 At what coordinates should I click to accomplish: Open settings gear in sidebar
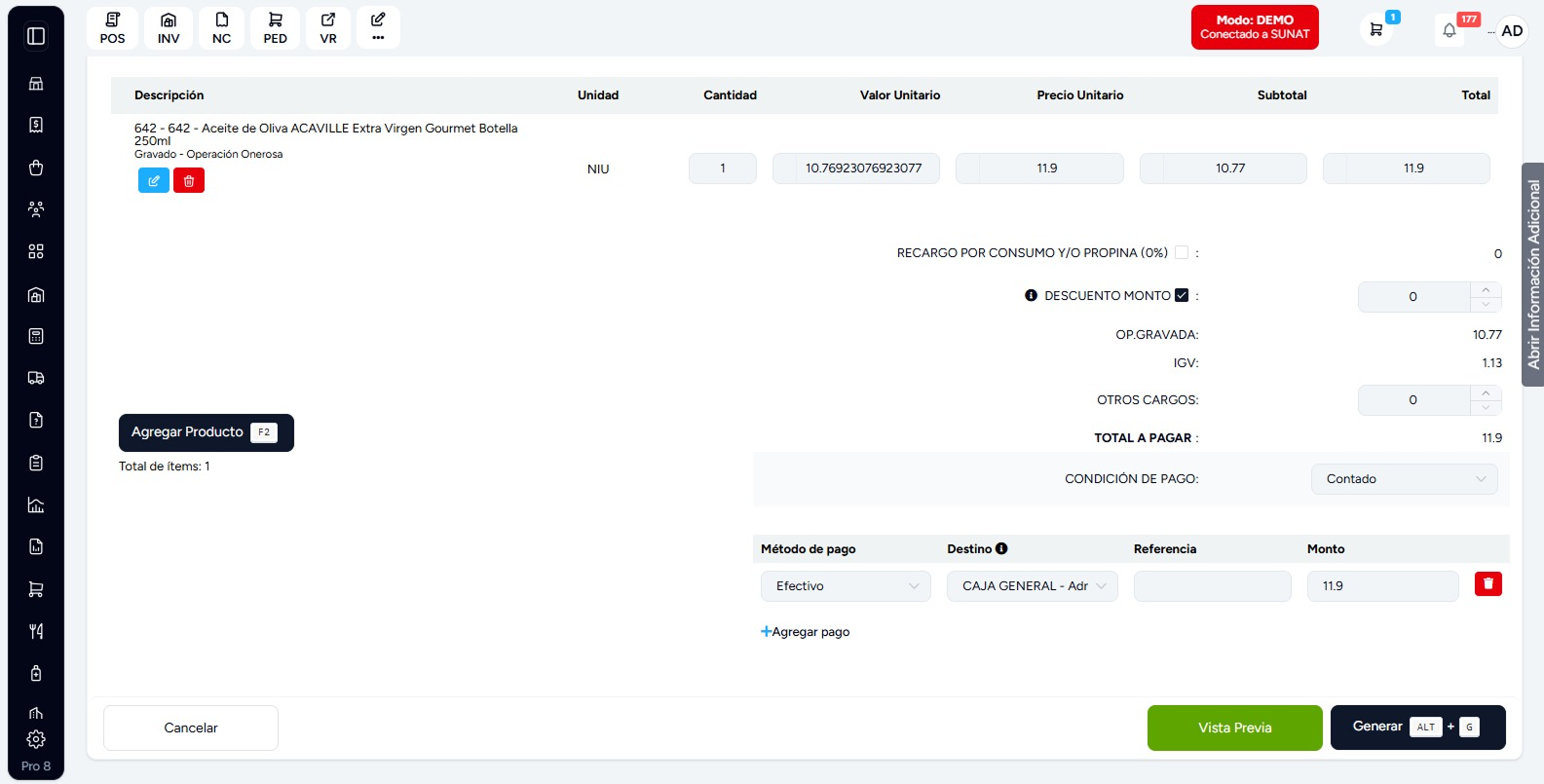36,739
